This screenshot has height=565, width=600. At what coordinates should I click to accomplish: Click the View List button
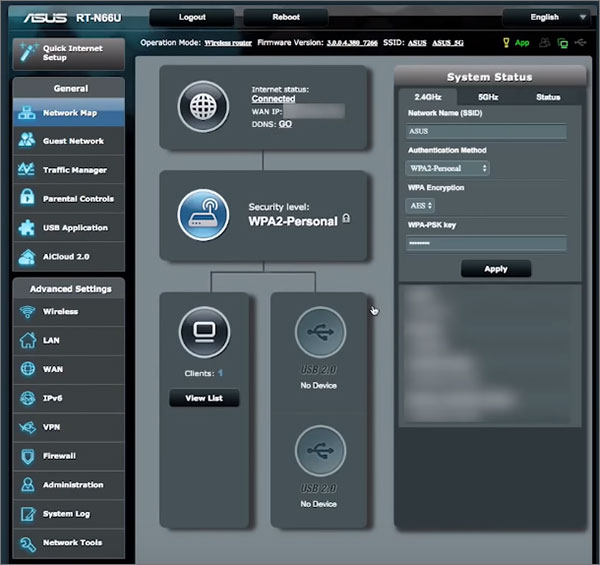[x=204, y=398]
